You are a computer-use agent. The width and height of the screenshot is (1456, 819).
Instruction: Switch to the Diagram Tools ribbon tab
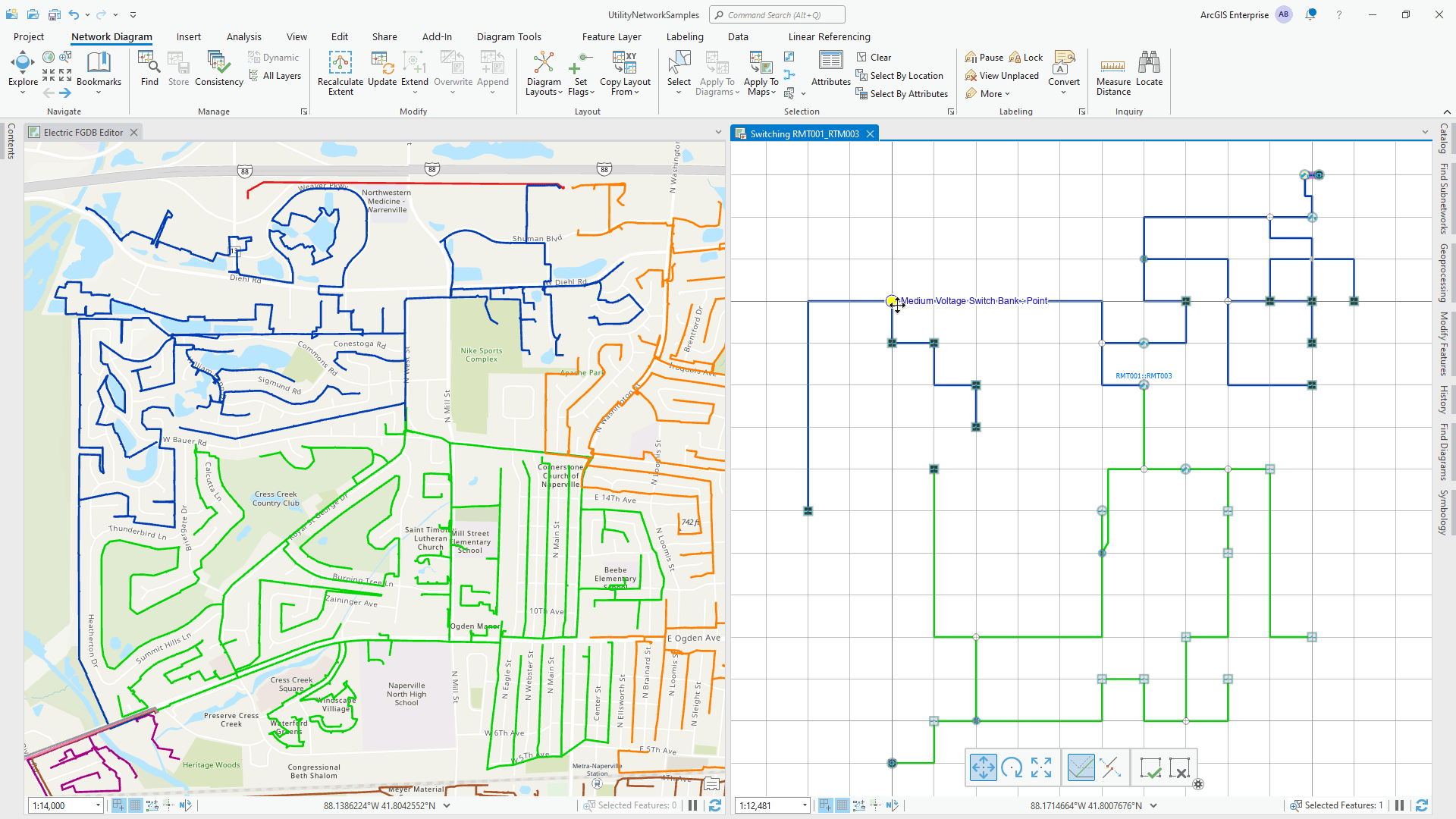(509, 36)
